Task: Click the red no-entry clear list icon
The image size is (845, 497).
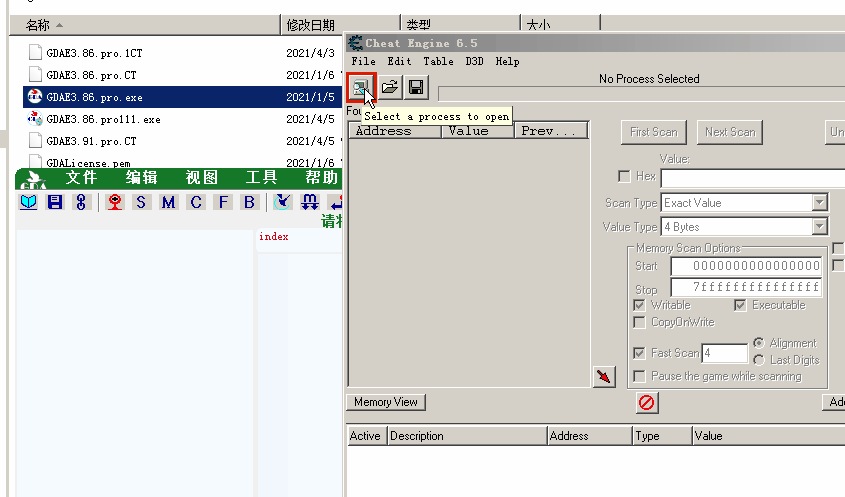Action: click(647, 403)
